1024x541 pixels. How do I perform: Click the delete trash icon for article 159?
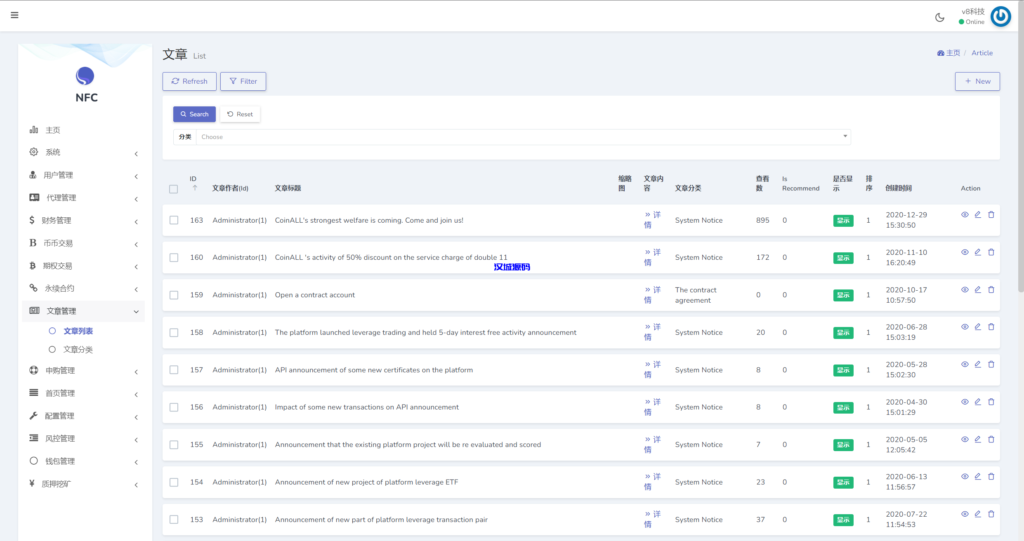[x=991, y=289]
